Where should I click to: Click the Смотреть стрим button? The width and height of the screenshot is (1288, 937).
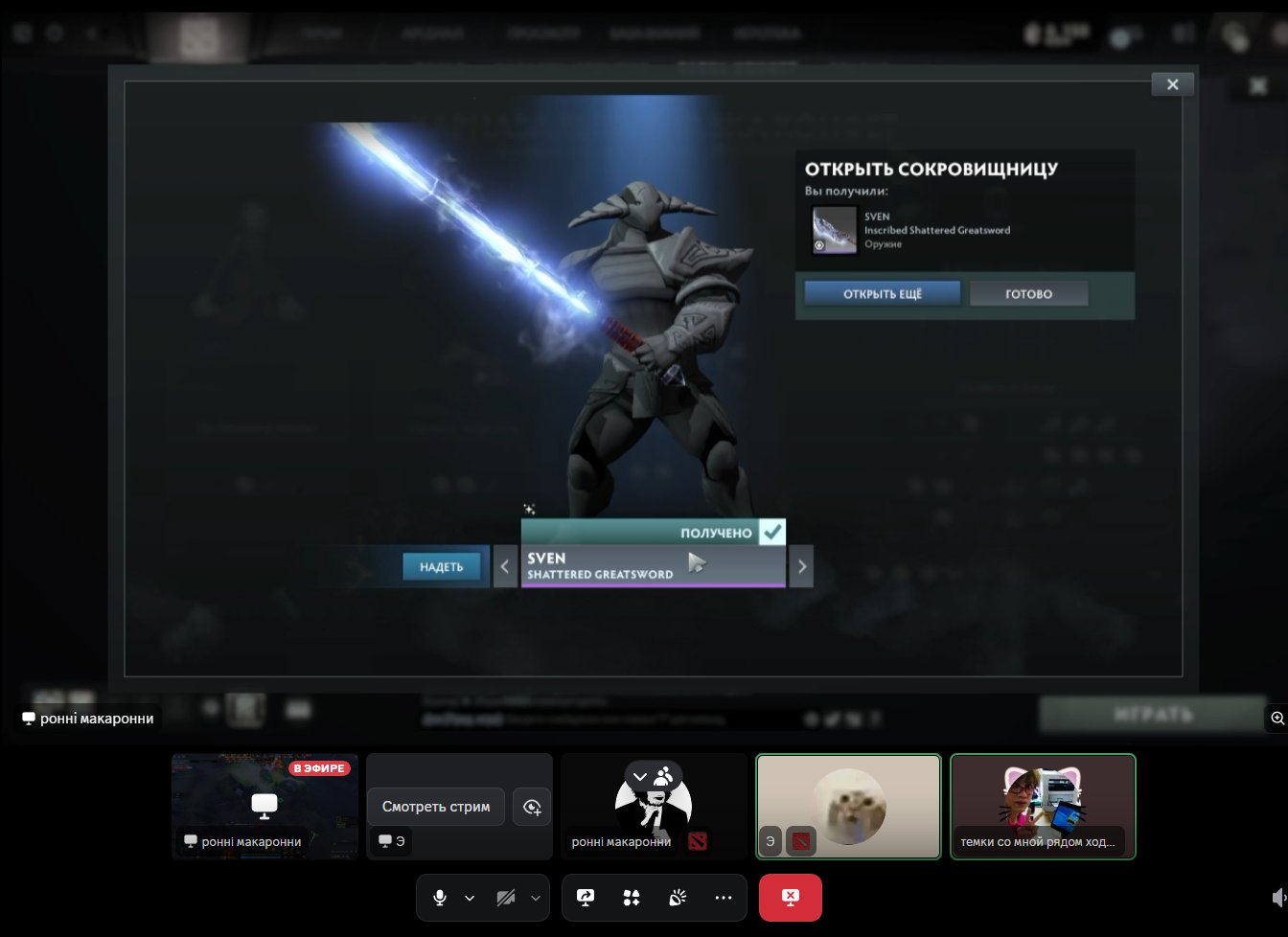point(436,807)
